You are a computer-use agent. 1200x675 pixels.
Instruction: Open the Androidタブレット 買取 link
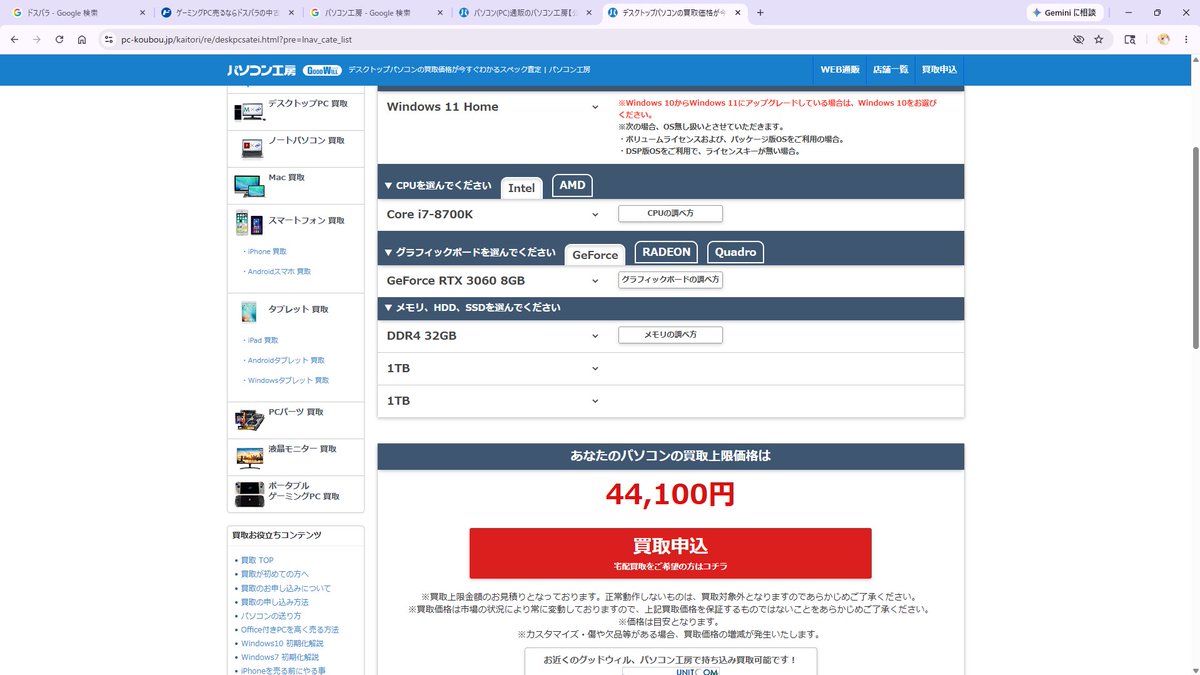[x=284, y=360]
